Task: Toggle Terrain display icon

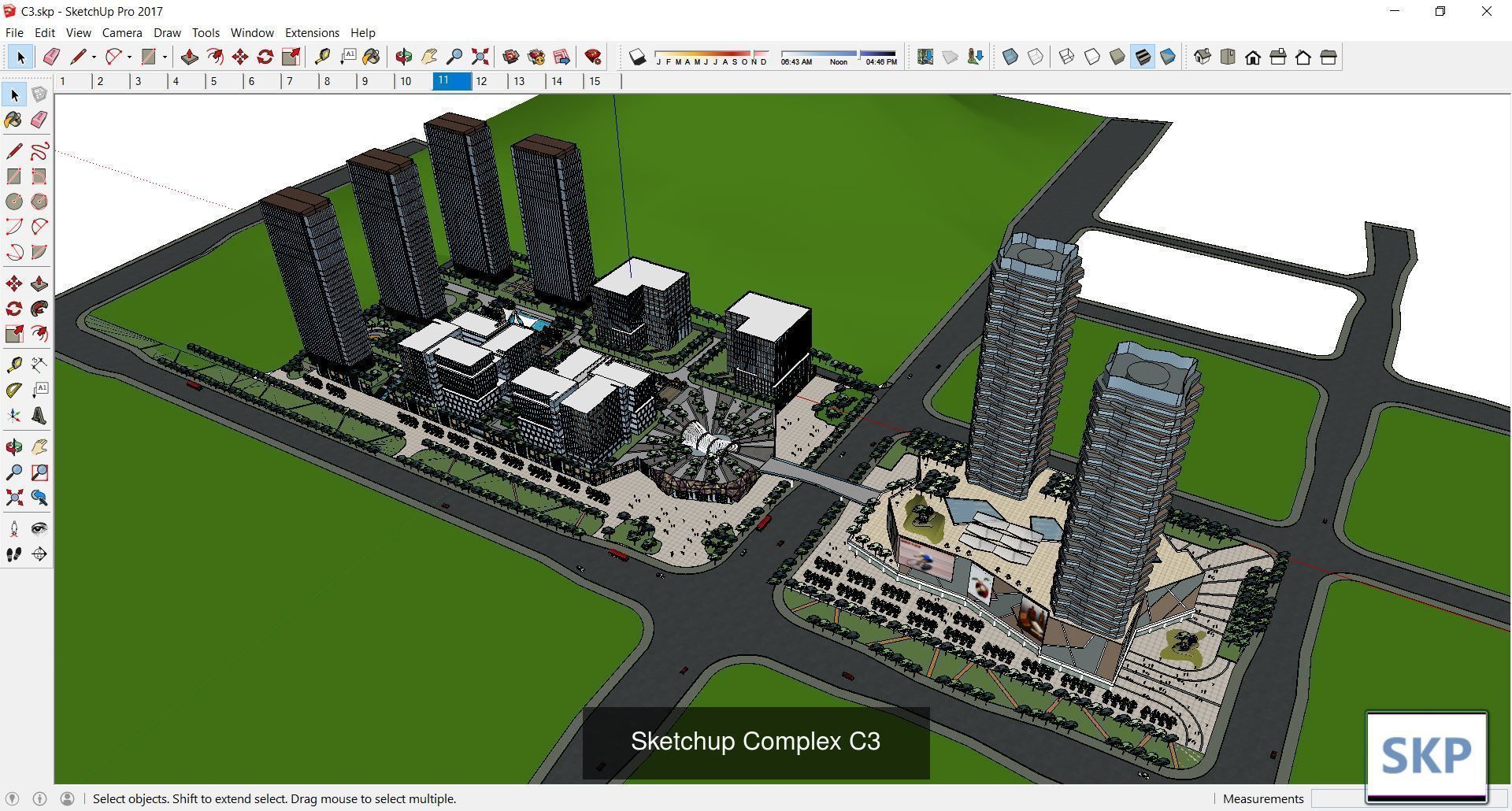Action: pos(951,57)
